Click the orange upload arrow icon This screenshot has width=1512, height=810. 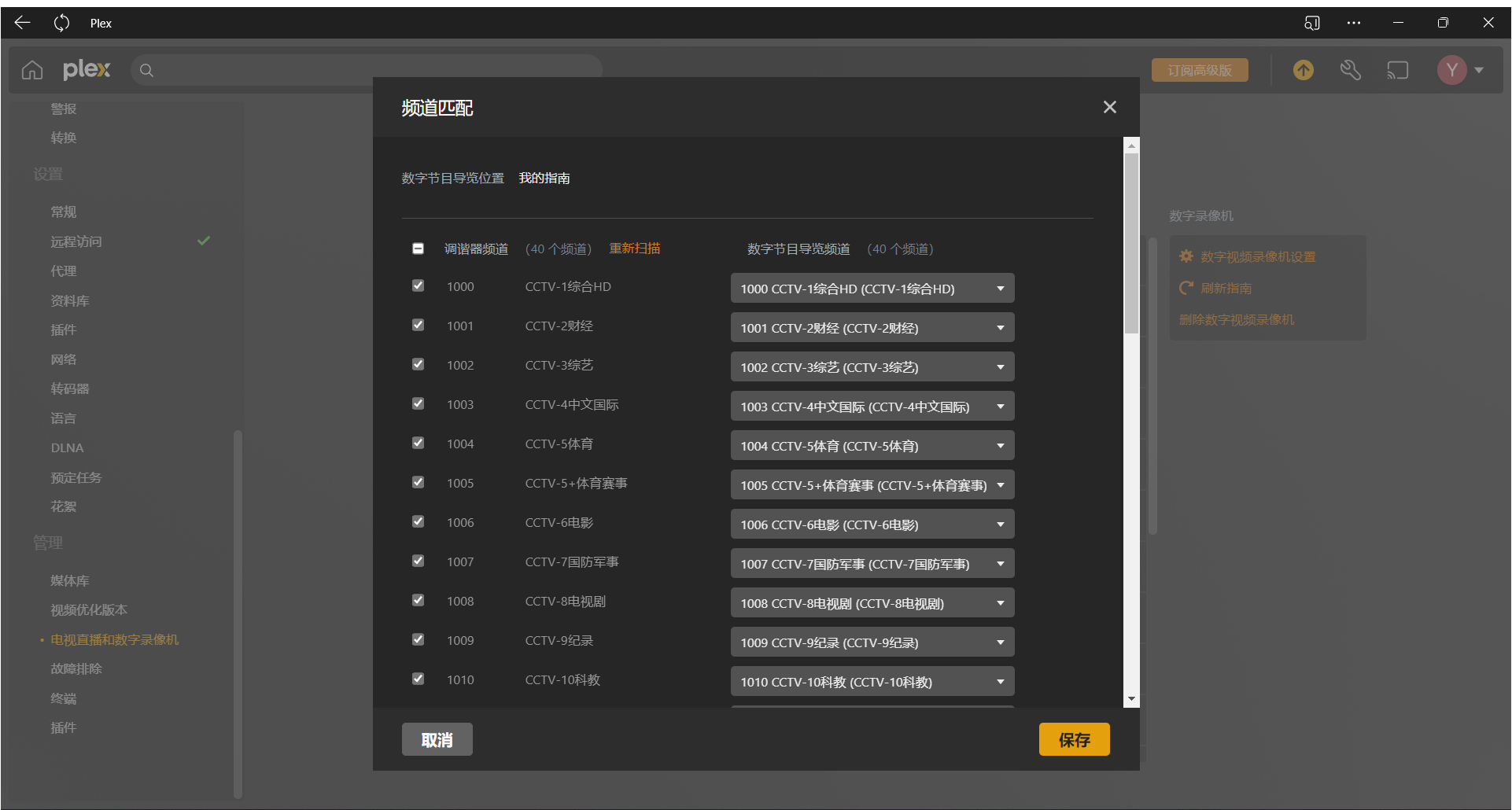tap(1303, 71)
